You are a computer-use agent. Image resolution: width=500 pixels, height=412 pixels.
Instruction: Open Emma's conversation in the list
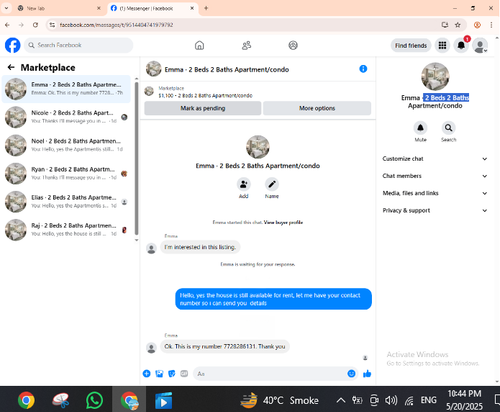tap(66, 89)
